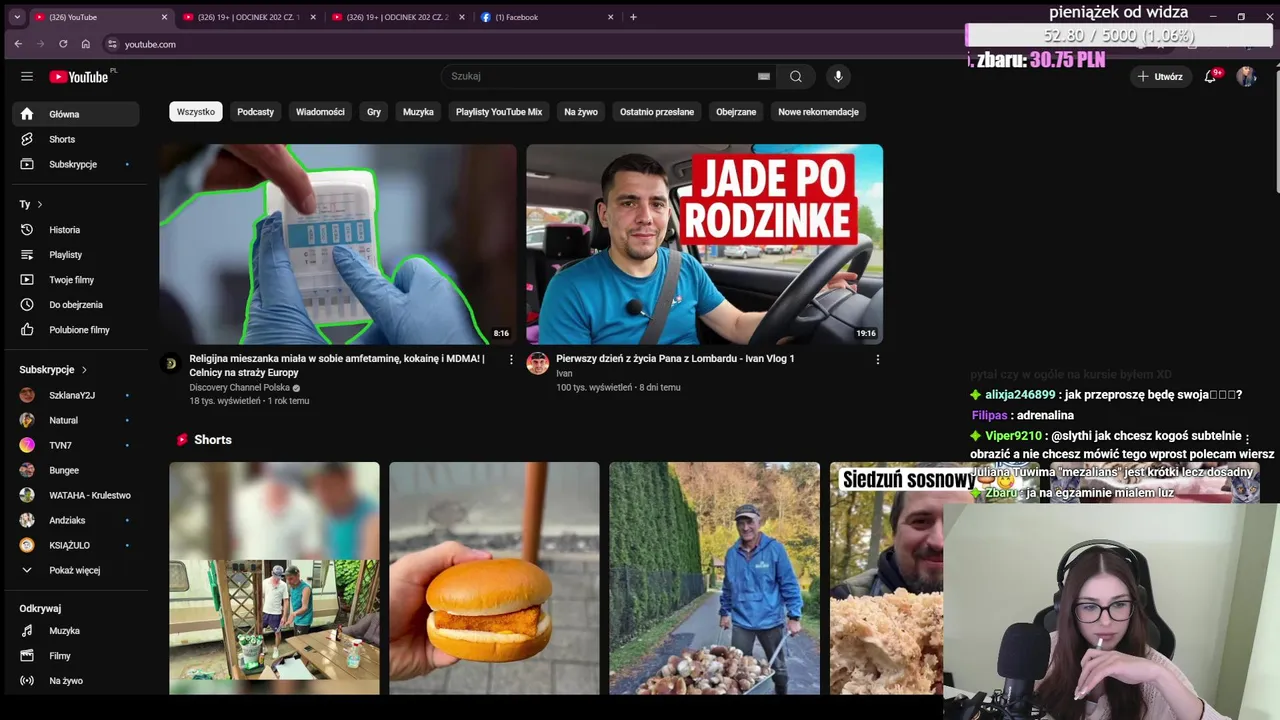The height and width of the screenshot is (720, 1280).
Task: Open the YouTube hamburger guide menu
Action: tap(27, 76)
